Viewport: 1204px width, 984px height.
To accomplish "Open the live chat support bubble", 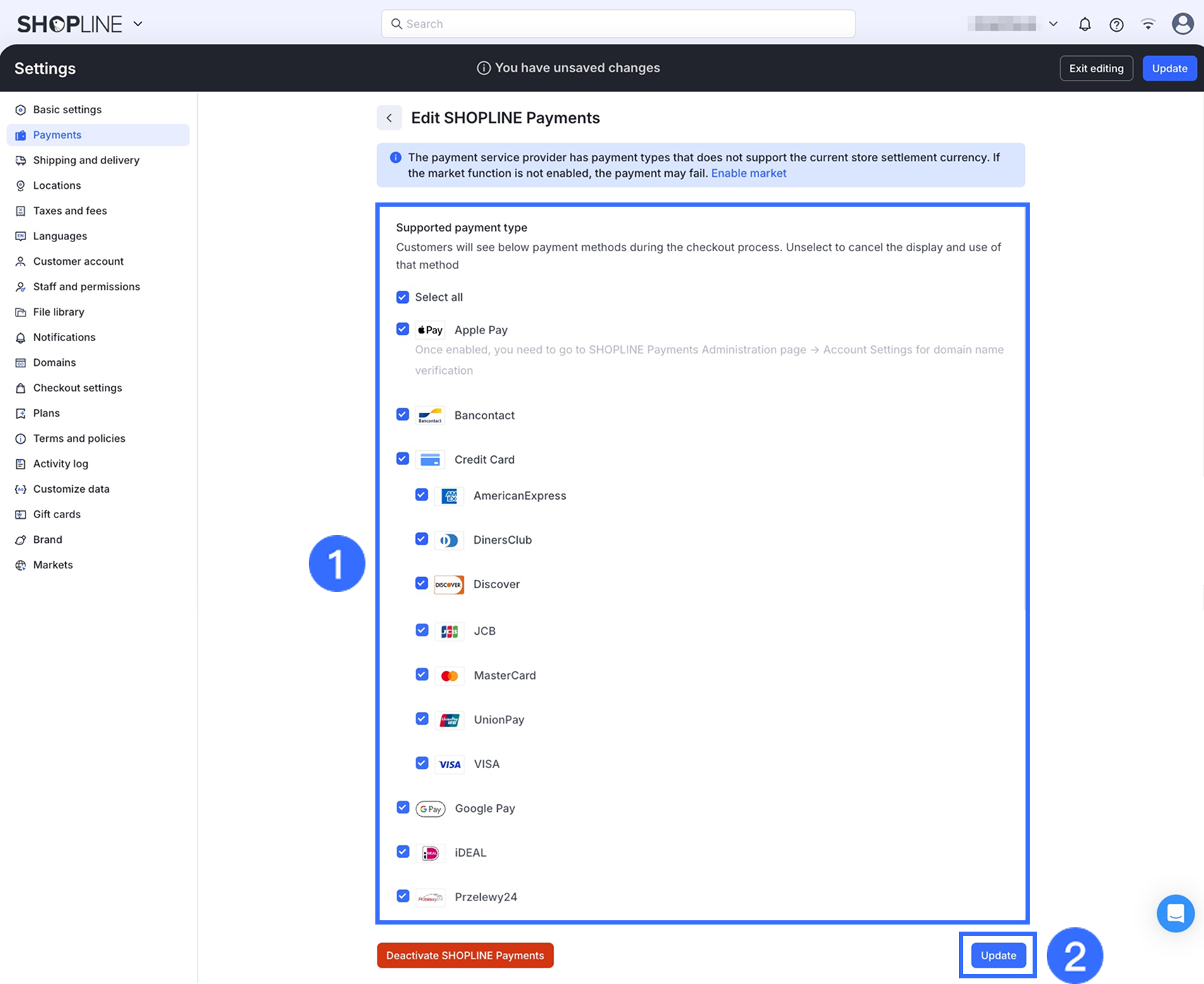I will tap(1175, 913).
